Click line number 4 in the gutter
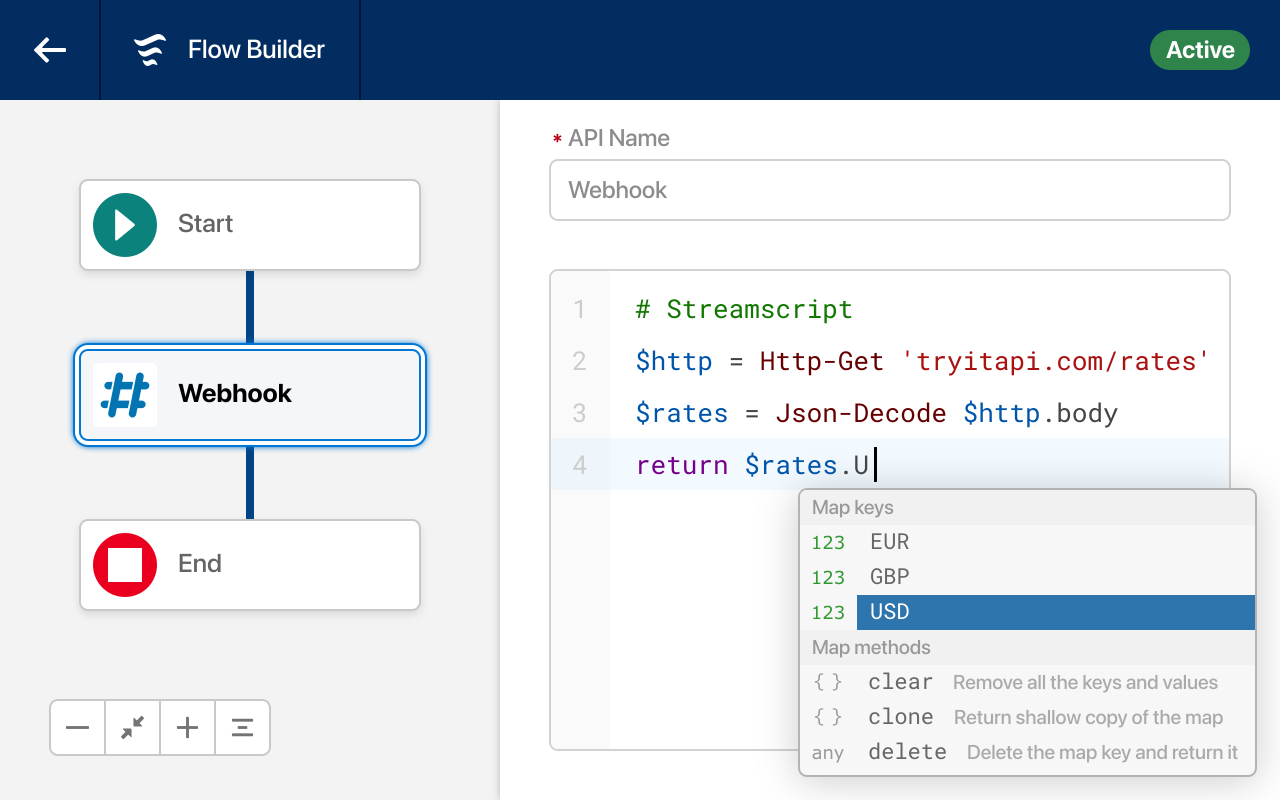Viewport: 1280px width, 800px height. pyautogui.click(x=579, y=465)
